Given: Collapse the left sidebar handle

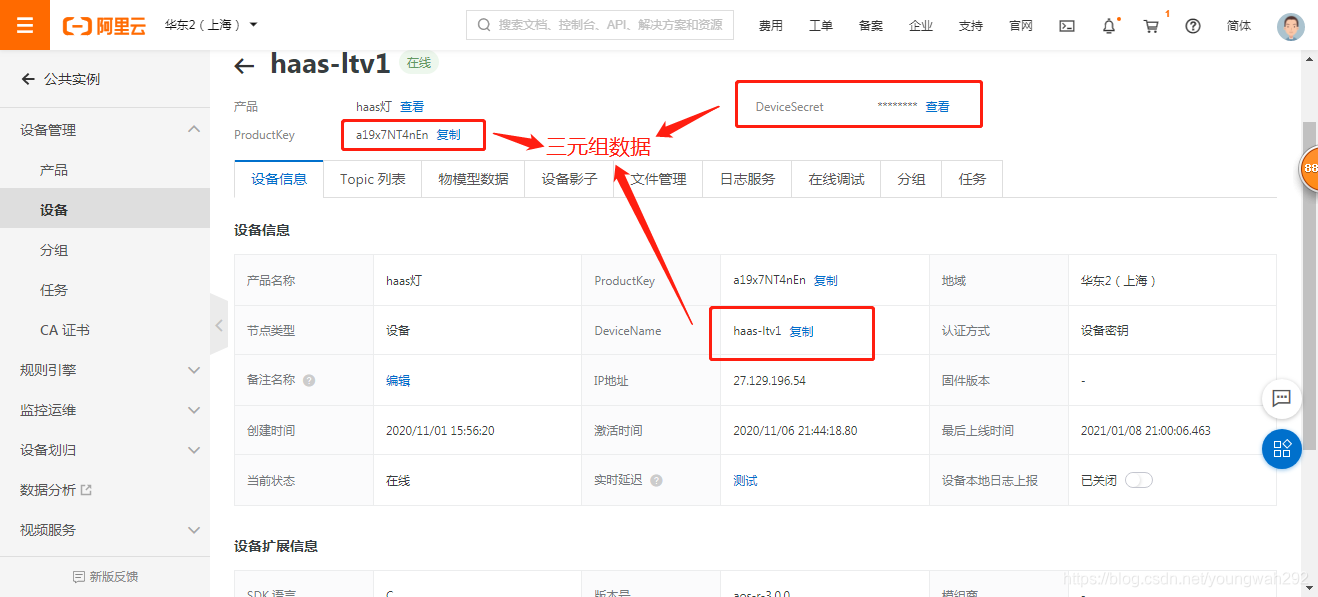Looking at the screenshot, I should point(219,324).
